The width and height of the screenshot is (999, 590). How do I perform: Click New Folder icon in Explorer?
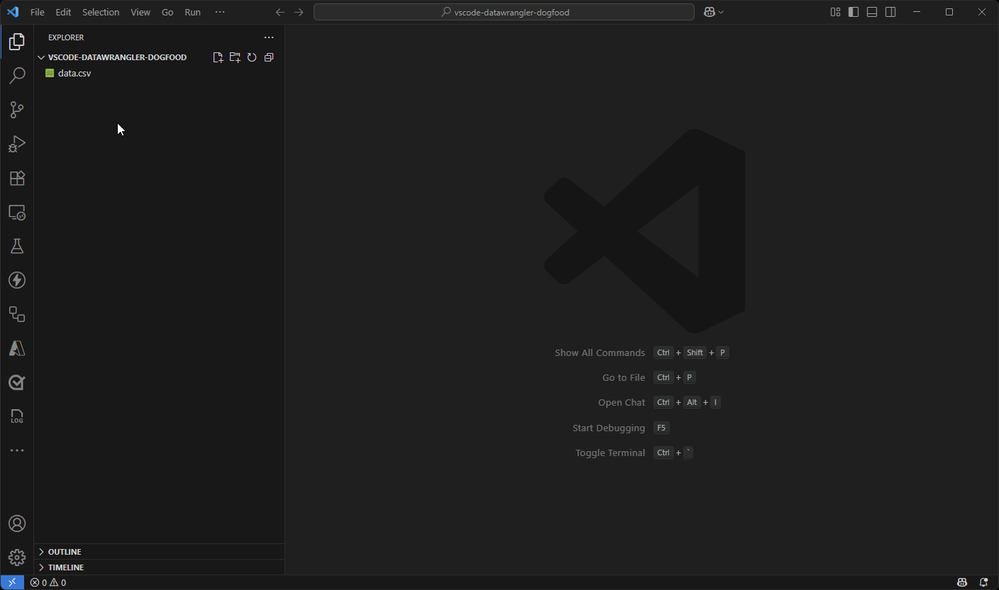(235, 57)
